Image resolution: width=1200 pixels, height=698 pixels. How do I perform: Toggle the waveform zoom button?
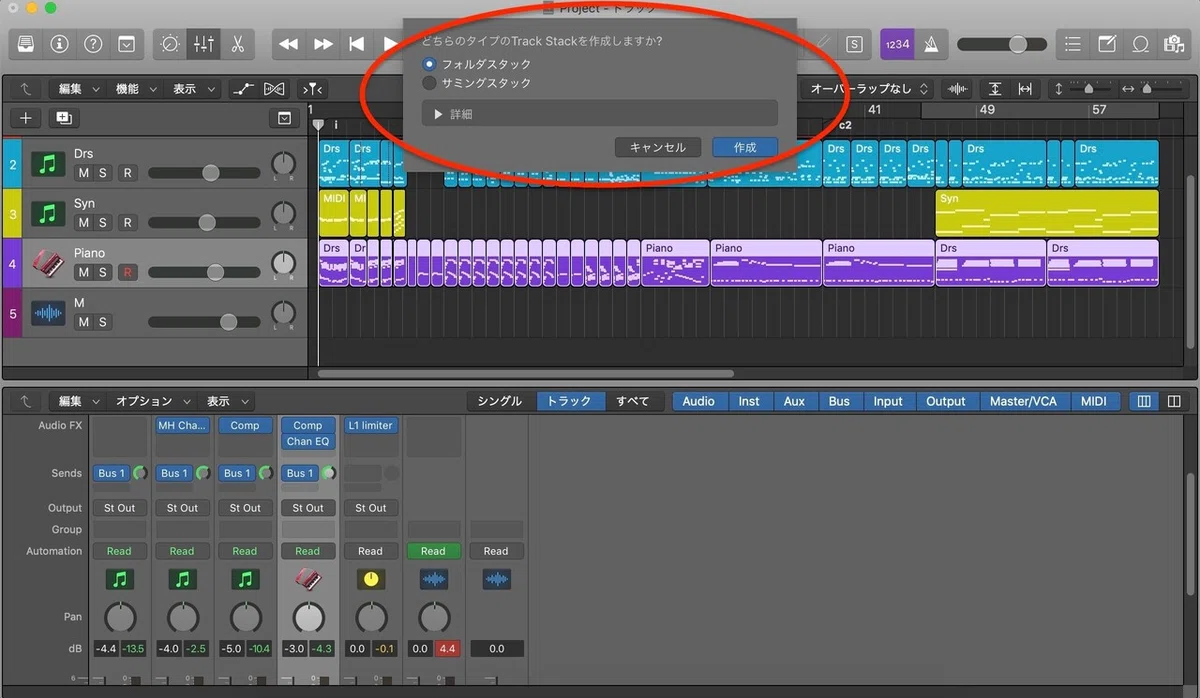pos(957,89)
